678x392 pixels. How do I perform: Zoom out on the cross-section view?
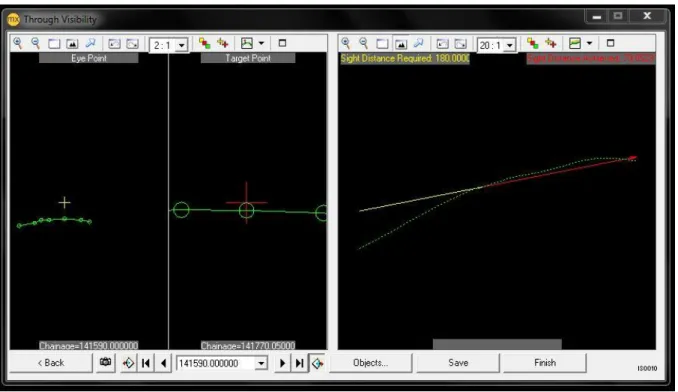click(x=35, y=43)
